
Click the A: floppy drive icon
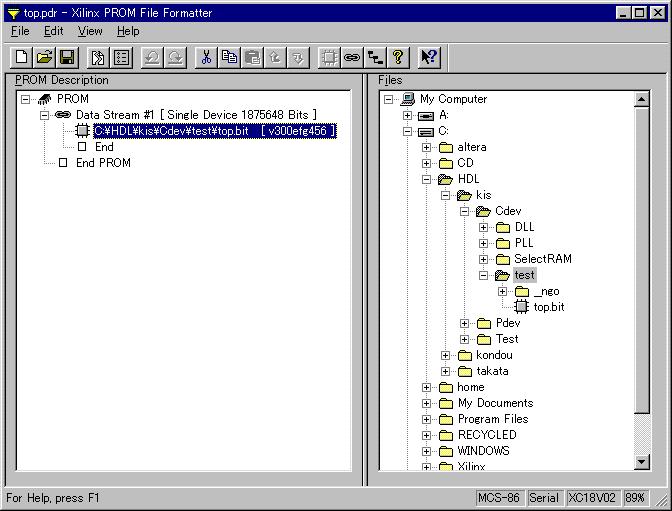click(x=426, y=116)
